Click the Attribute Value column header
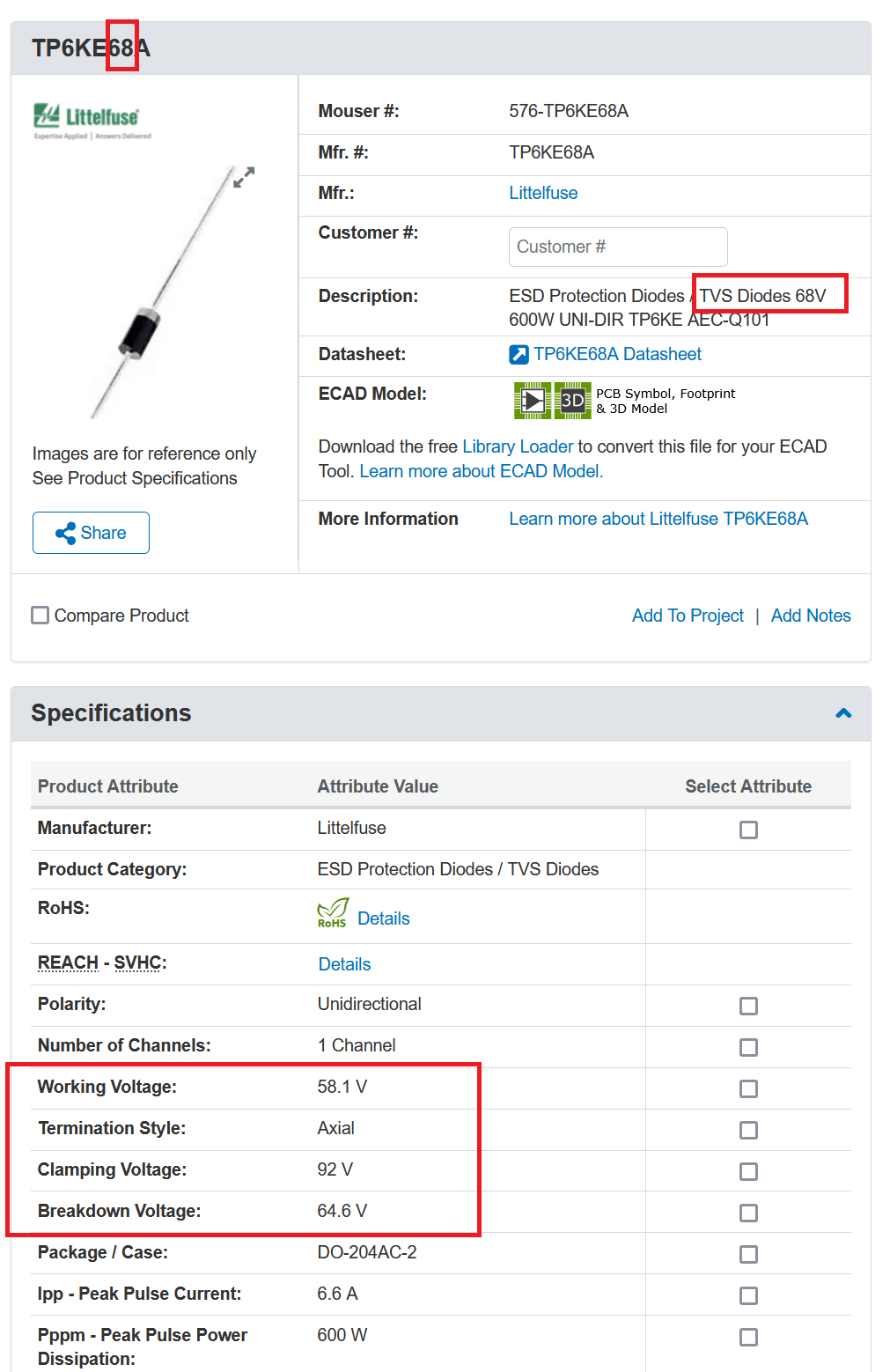 [378, 786]
